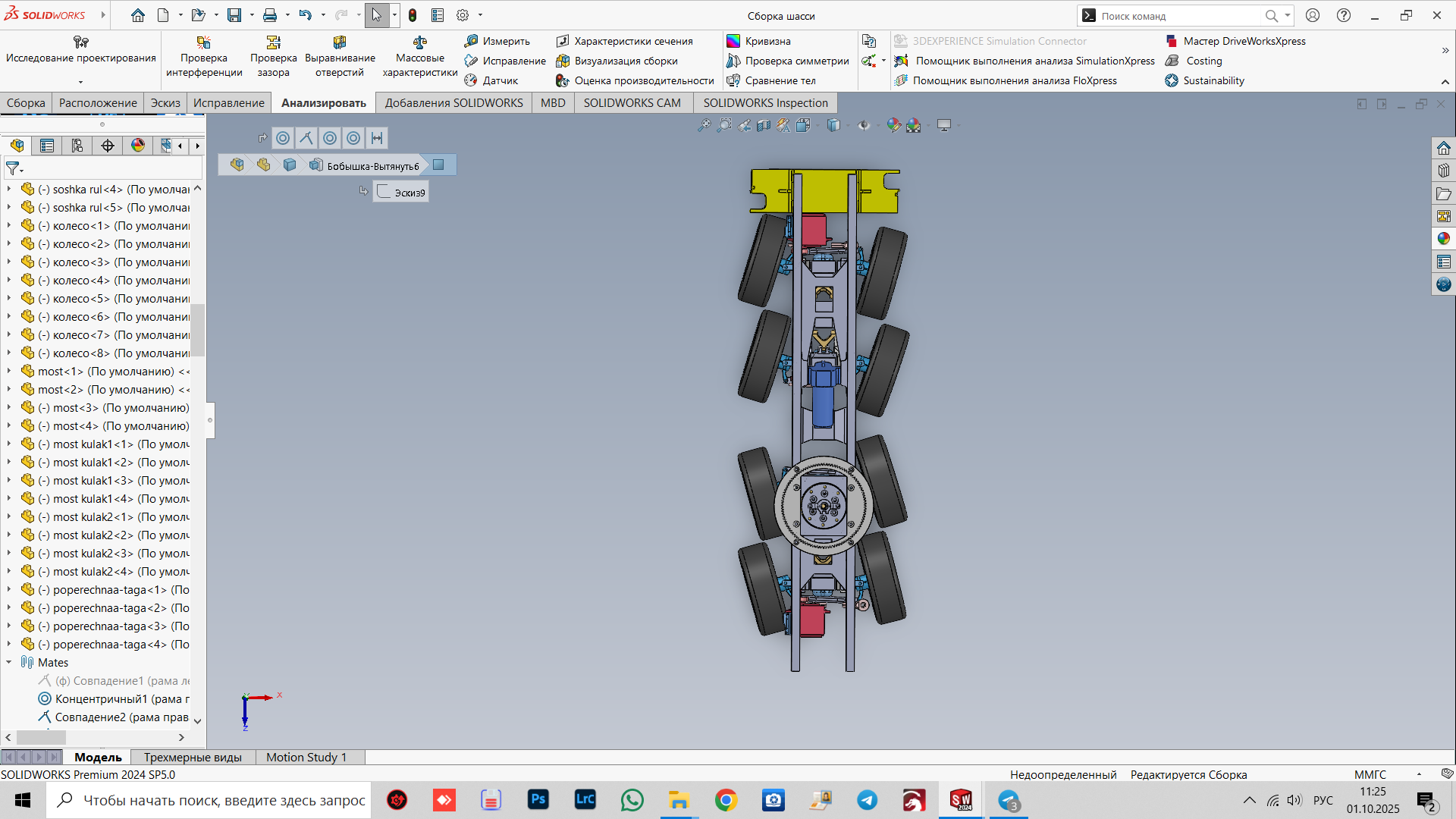Click the Interference Check (Проверка интерференции) icon
The width and height of the screenshot is (1456, 819).
tap(203, 42)
